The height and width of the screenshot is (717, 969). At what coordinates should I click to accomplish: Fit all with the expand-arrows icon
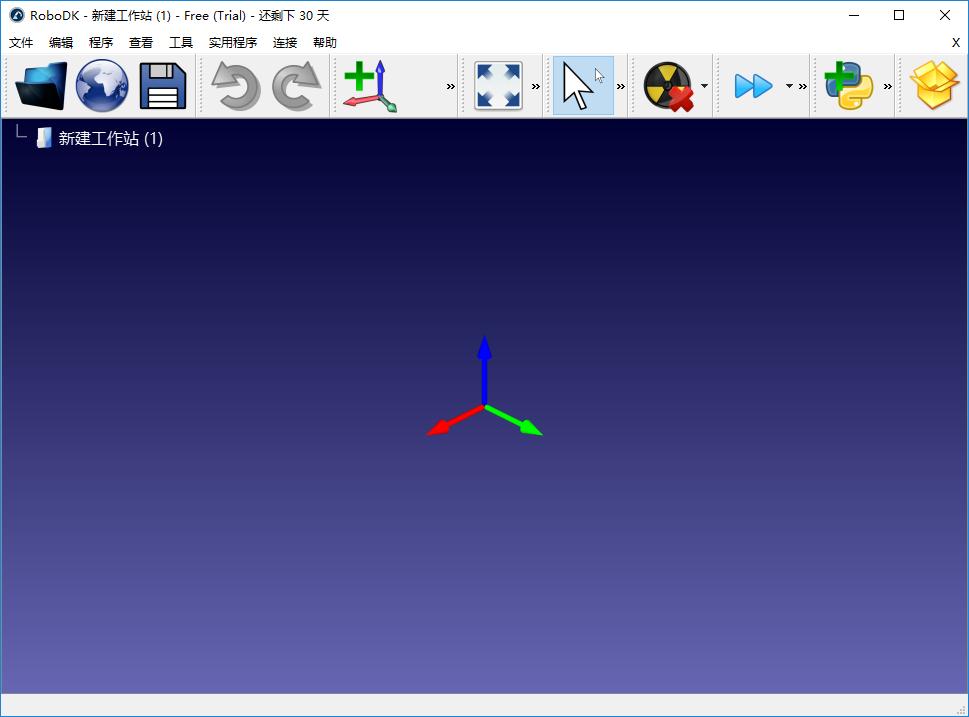click(x=498, y=86)
